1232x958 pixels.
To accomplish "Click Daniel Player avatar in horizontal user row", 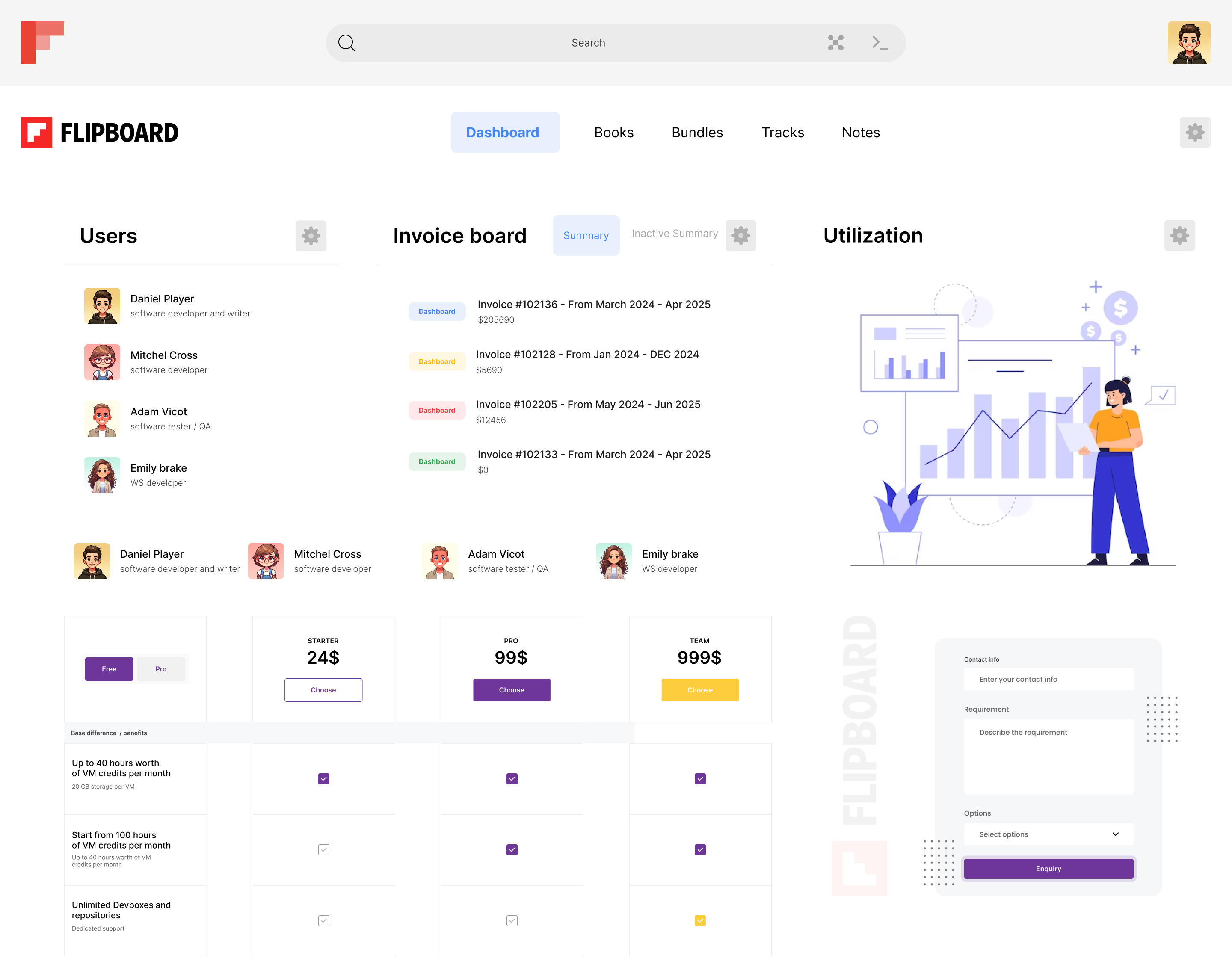I will point(92,561).
